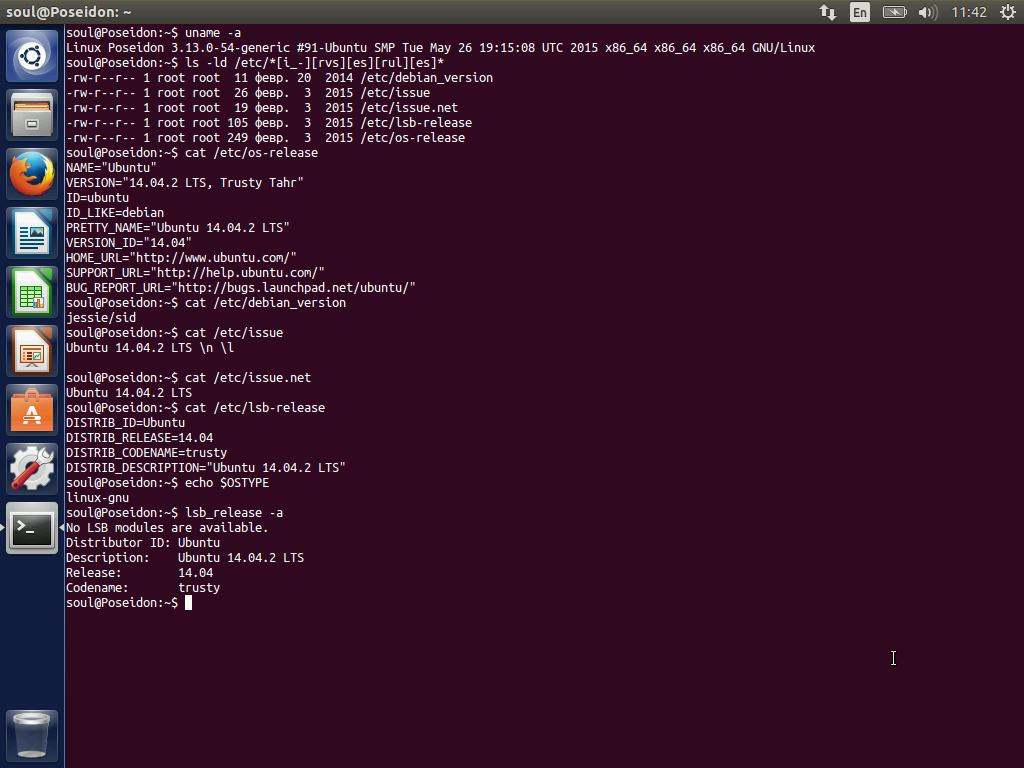Launch Firefox web browser
1024x768 pixels.
point(32,174)
